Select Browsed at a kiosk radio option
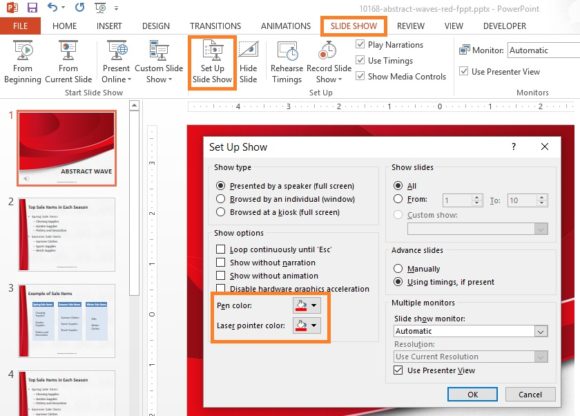Screen dimensions: 580x416 coord(220,212)
